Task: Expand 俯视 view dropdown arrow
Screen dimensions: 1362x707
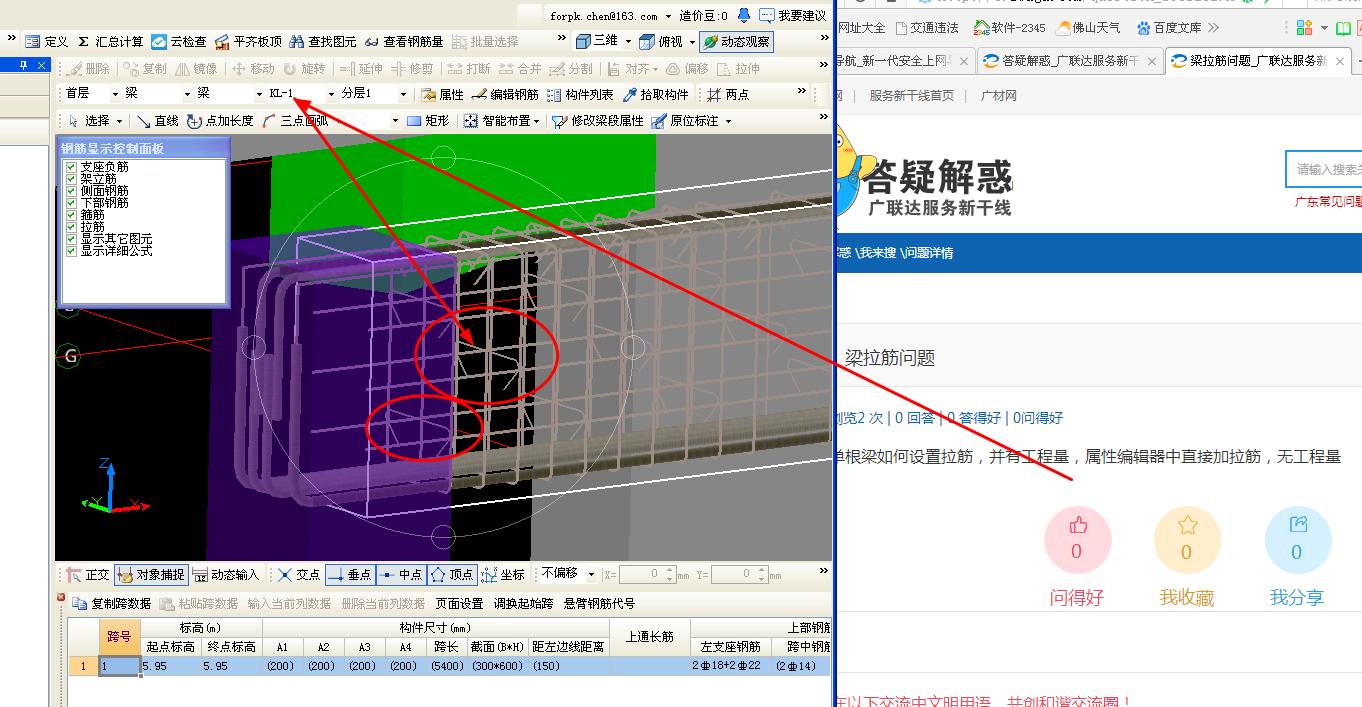Action: (691, 41)
